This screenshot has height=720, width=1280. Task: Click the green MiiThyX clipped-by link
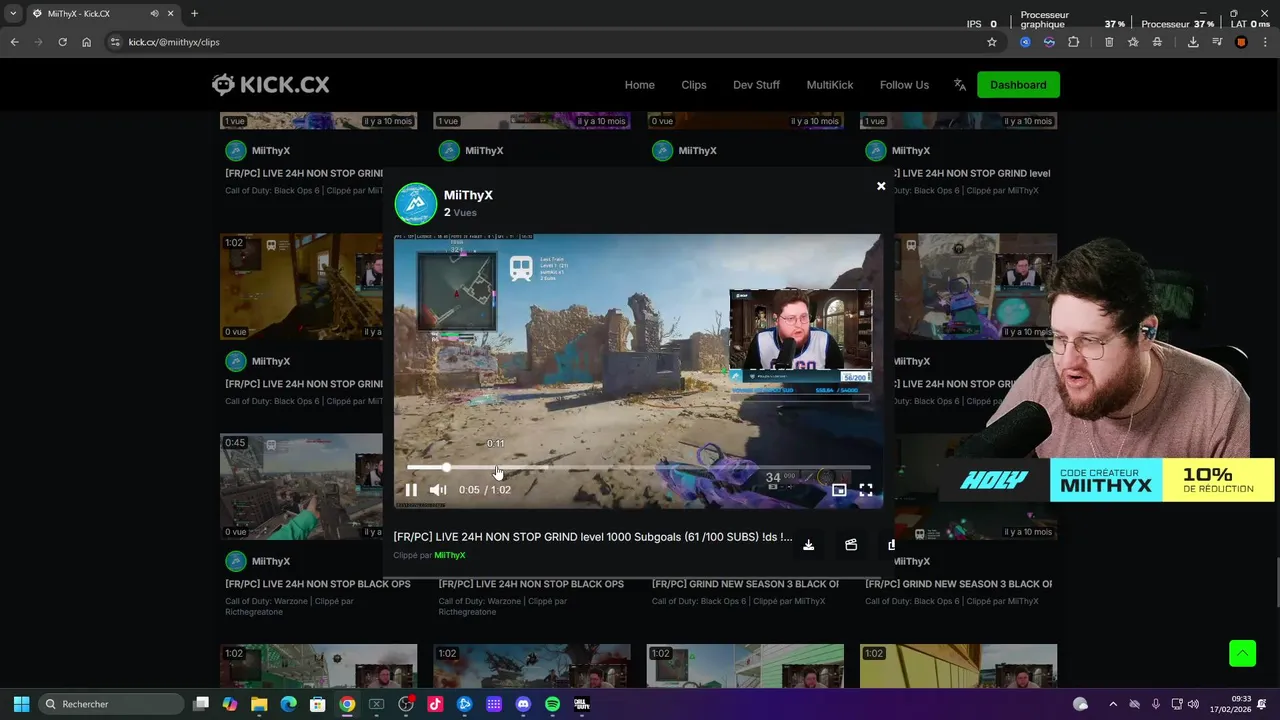[x=450, y=555]
